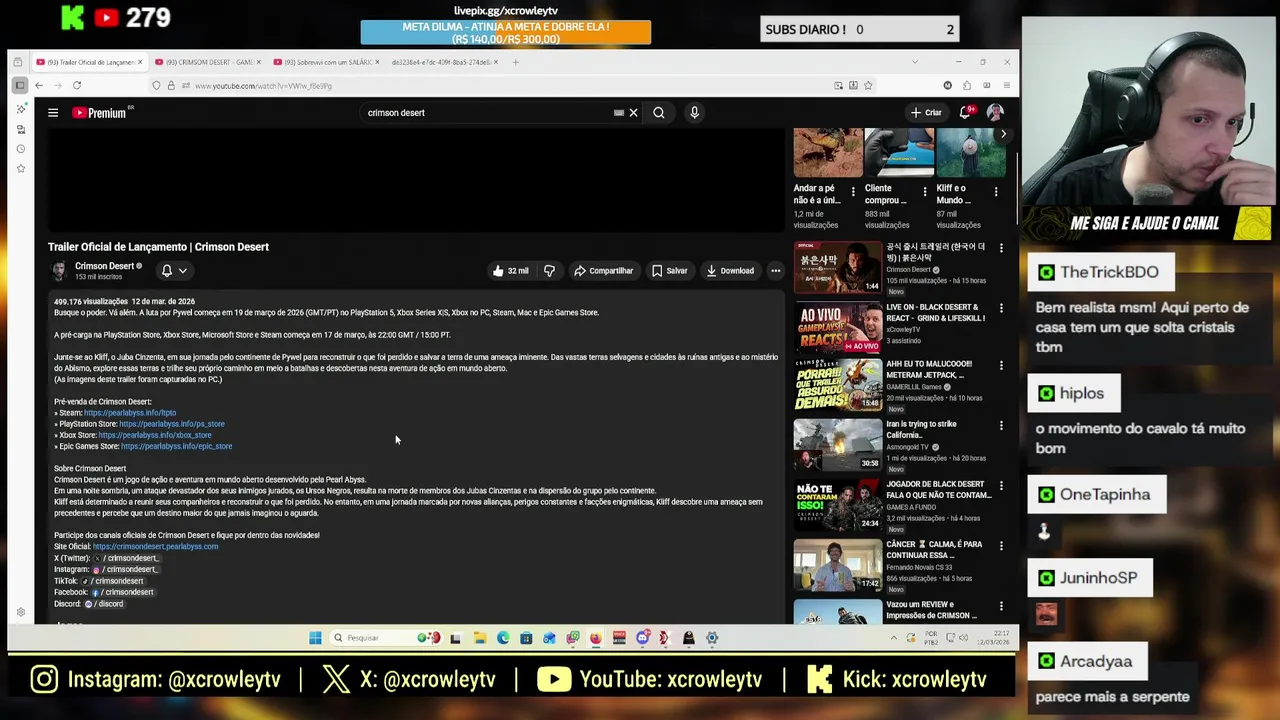
Task: Clear the crimson desert search text
Action: tap(633, 113)
